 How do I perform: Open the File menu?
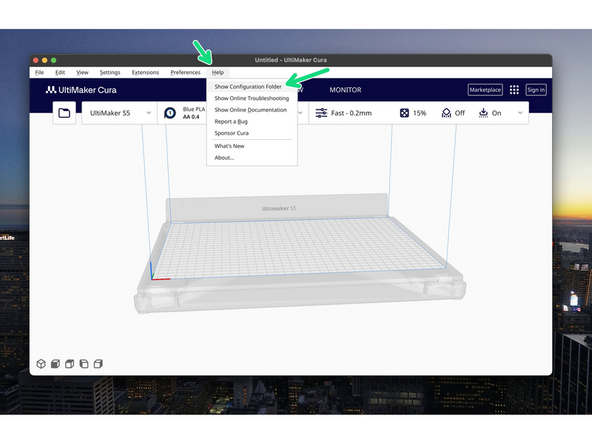(40, 72)
